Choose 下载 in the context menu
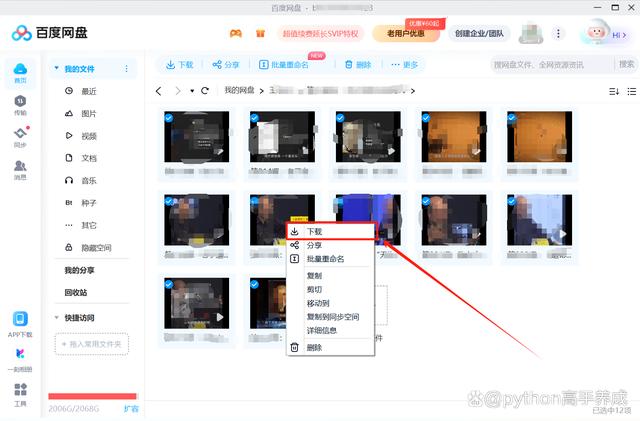 tap(331, 232)
